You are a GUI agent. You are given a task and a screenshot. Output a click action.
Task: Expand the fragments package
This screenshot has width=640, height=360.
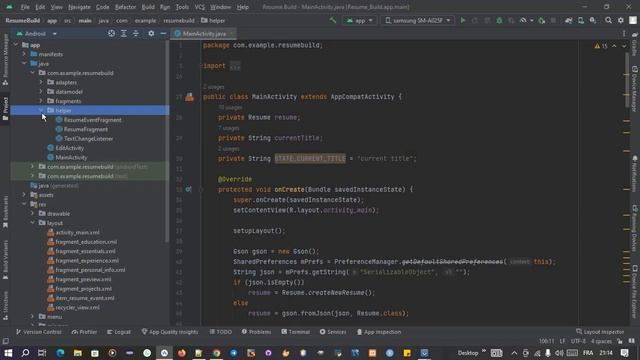pos(40,101)
